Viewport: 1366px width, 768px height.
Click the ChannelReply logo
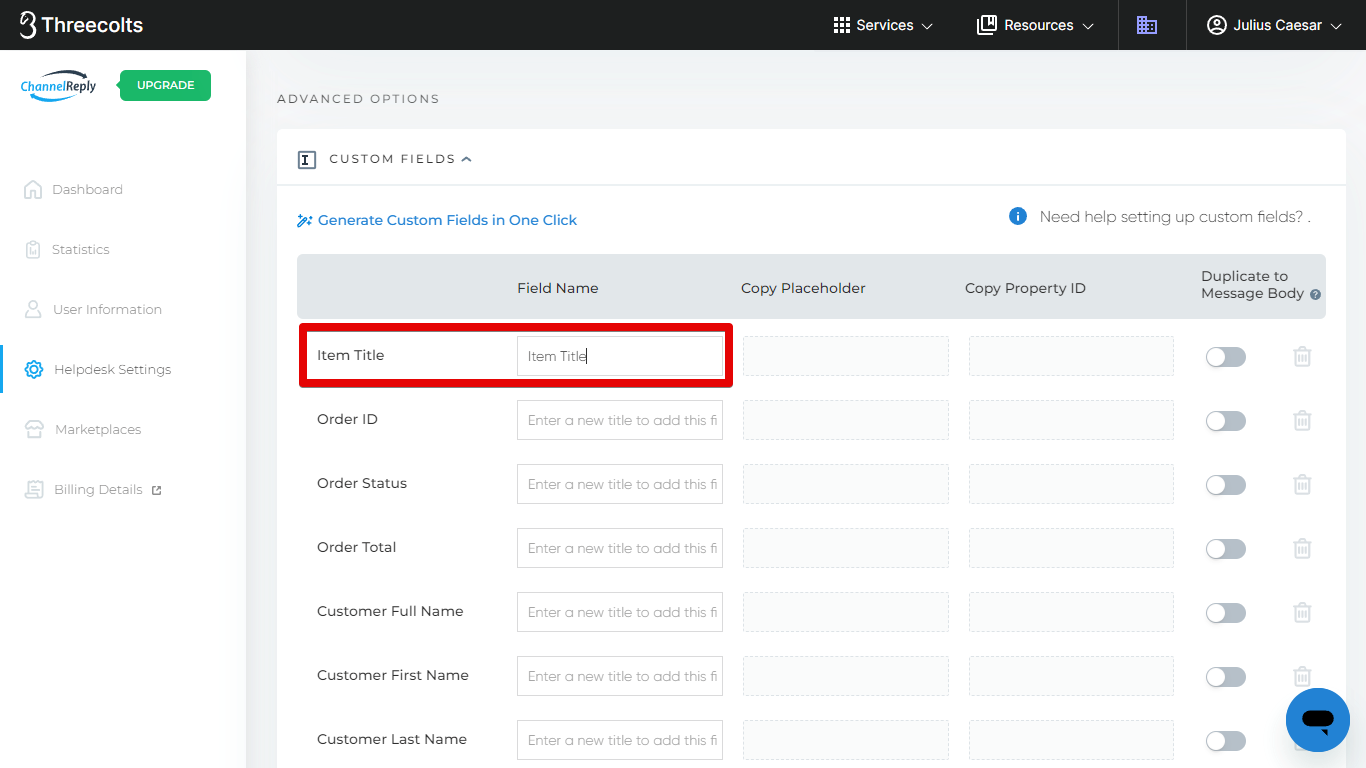pyautogui.click(x=59, y=86)
